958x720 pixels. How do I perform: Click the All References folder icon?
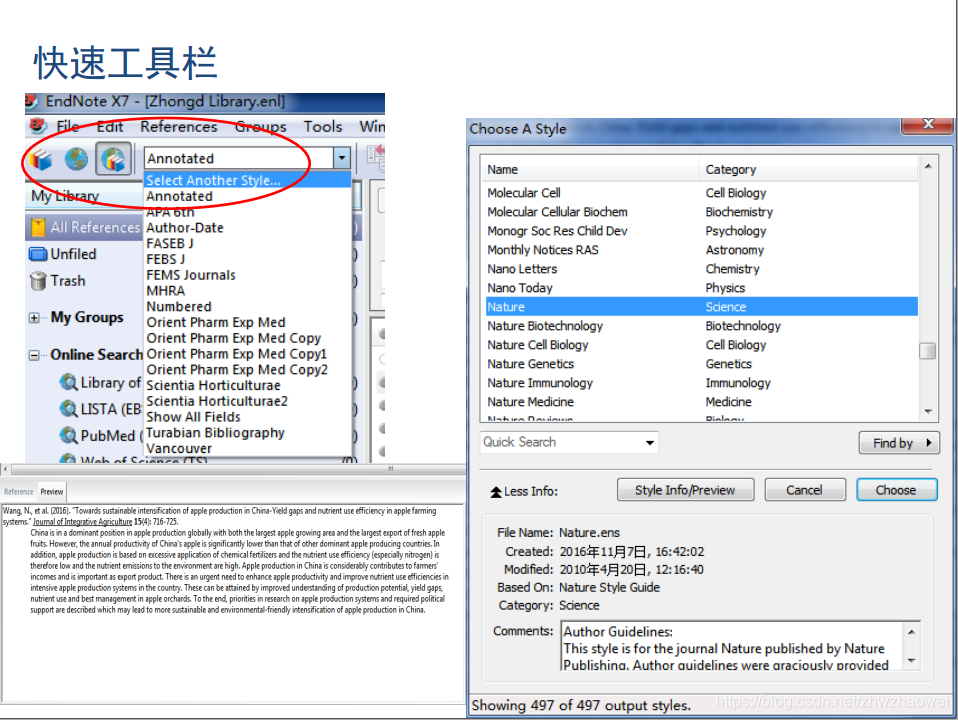38,227
